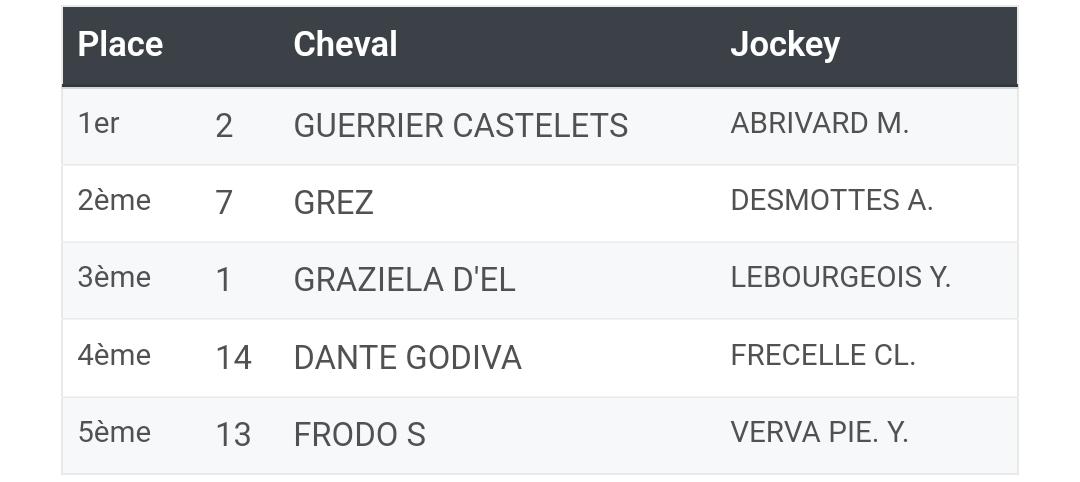The height and width of the screenshot is (482, 1080).
Task: Click the 1er place cell
Action: click(x=98, y=124)
